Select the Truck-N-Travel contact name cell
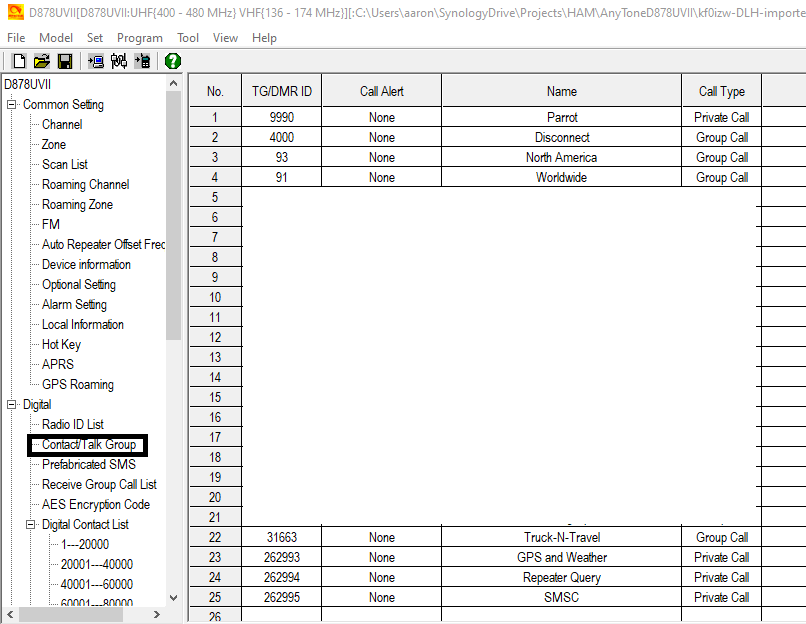 (x=561, y=538)
